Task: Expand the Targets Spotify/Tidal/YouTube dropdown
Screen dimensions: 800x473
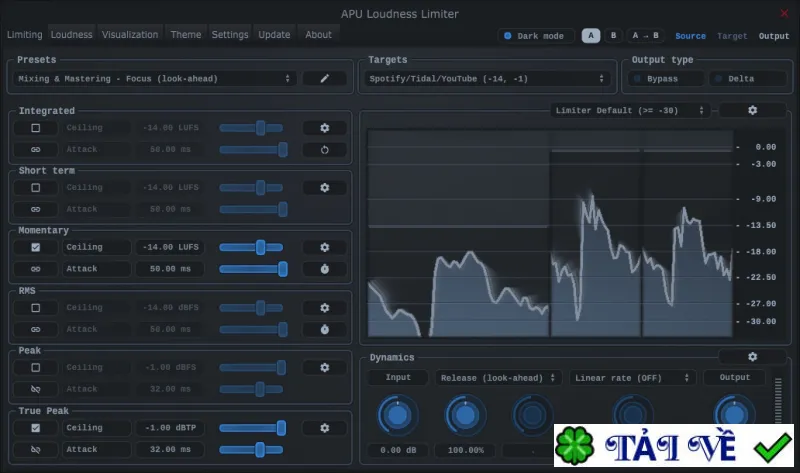Action: (x=487, y=79)
